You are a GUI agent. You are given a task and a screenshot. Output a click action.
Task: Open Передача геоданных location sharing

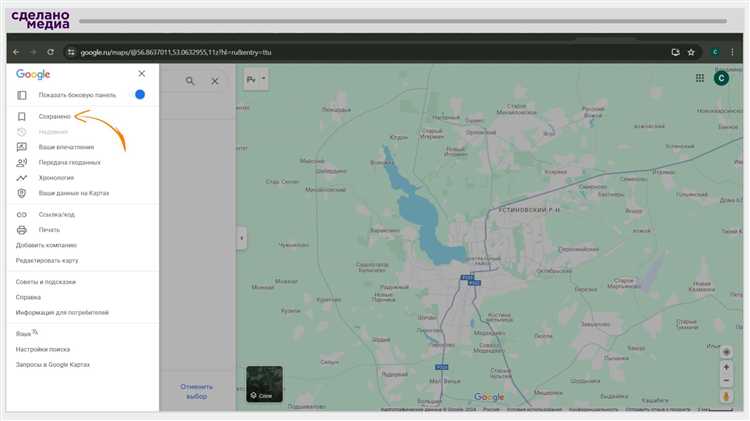tap(69, 162)
